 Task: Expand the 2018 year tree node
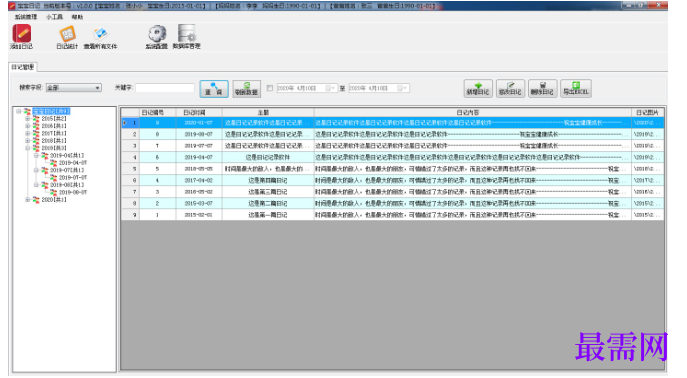pos(27,141)
